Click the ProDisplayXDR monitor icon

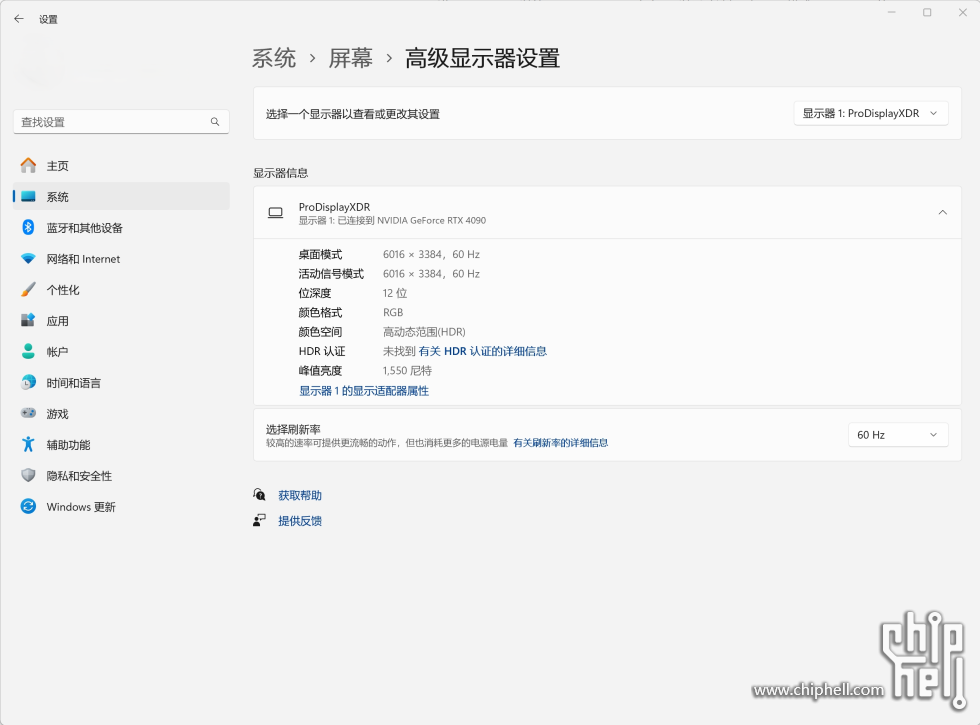pyautogui.click(x=276, y=213)
